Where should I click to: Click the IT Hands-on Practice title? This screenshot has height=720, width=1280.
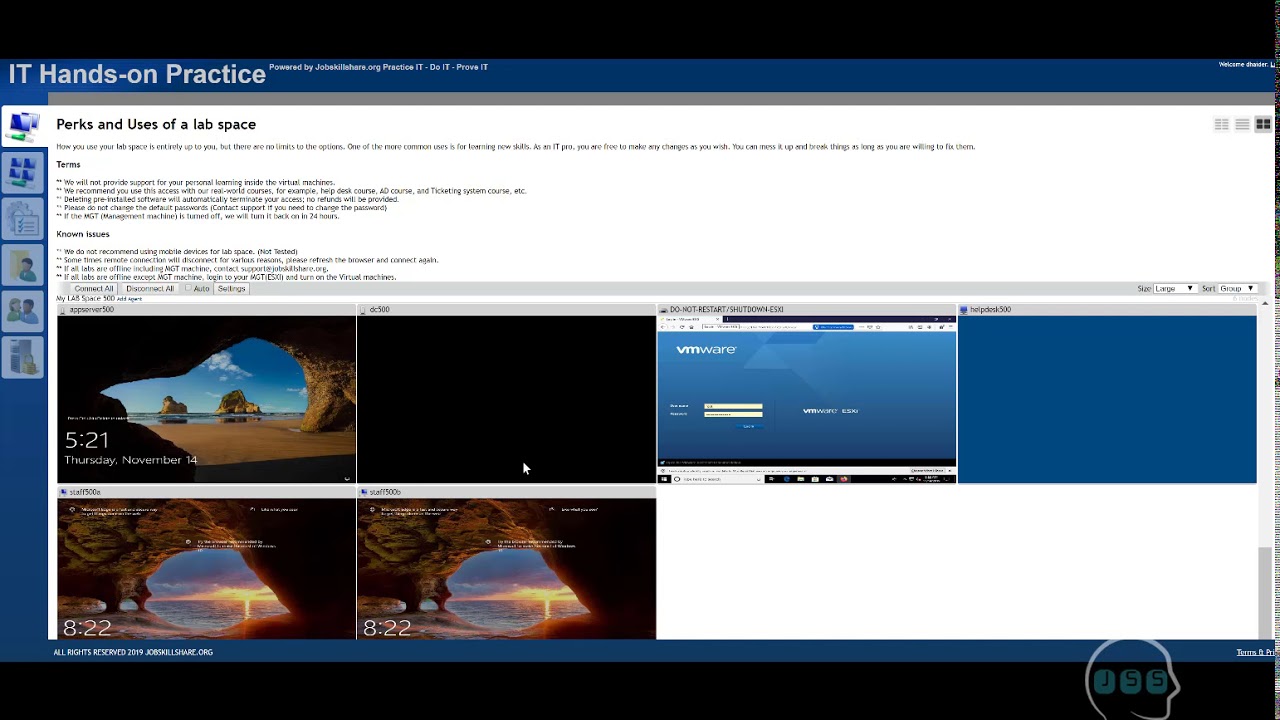(137, 74)
